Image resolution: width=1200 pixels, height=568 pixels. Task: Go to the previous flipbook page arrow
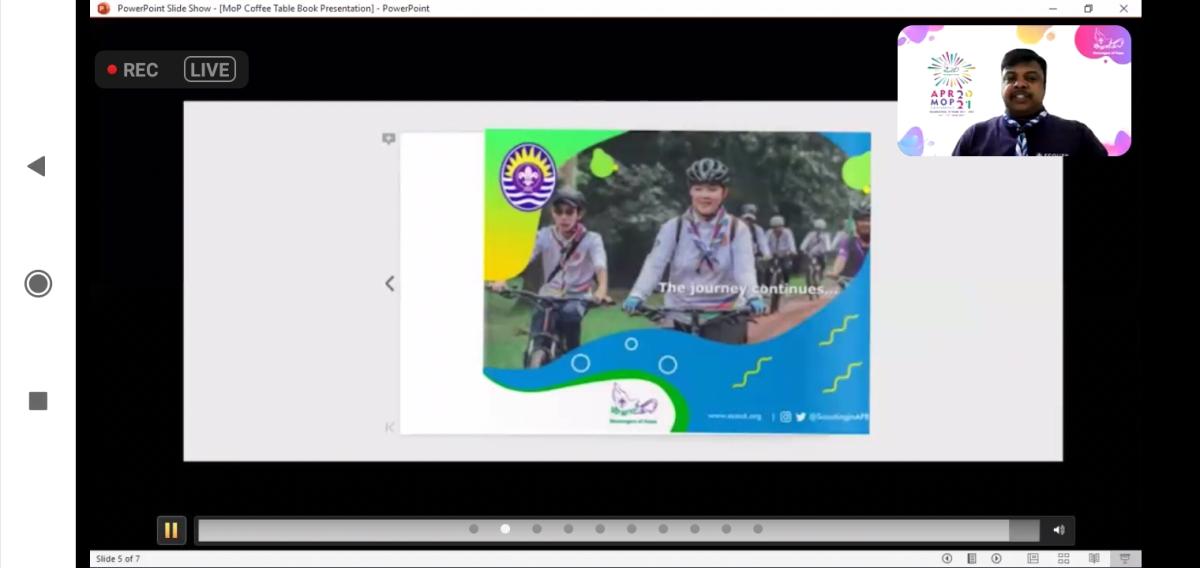(390, 284)
